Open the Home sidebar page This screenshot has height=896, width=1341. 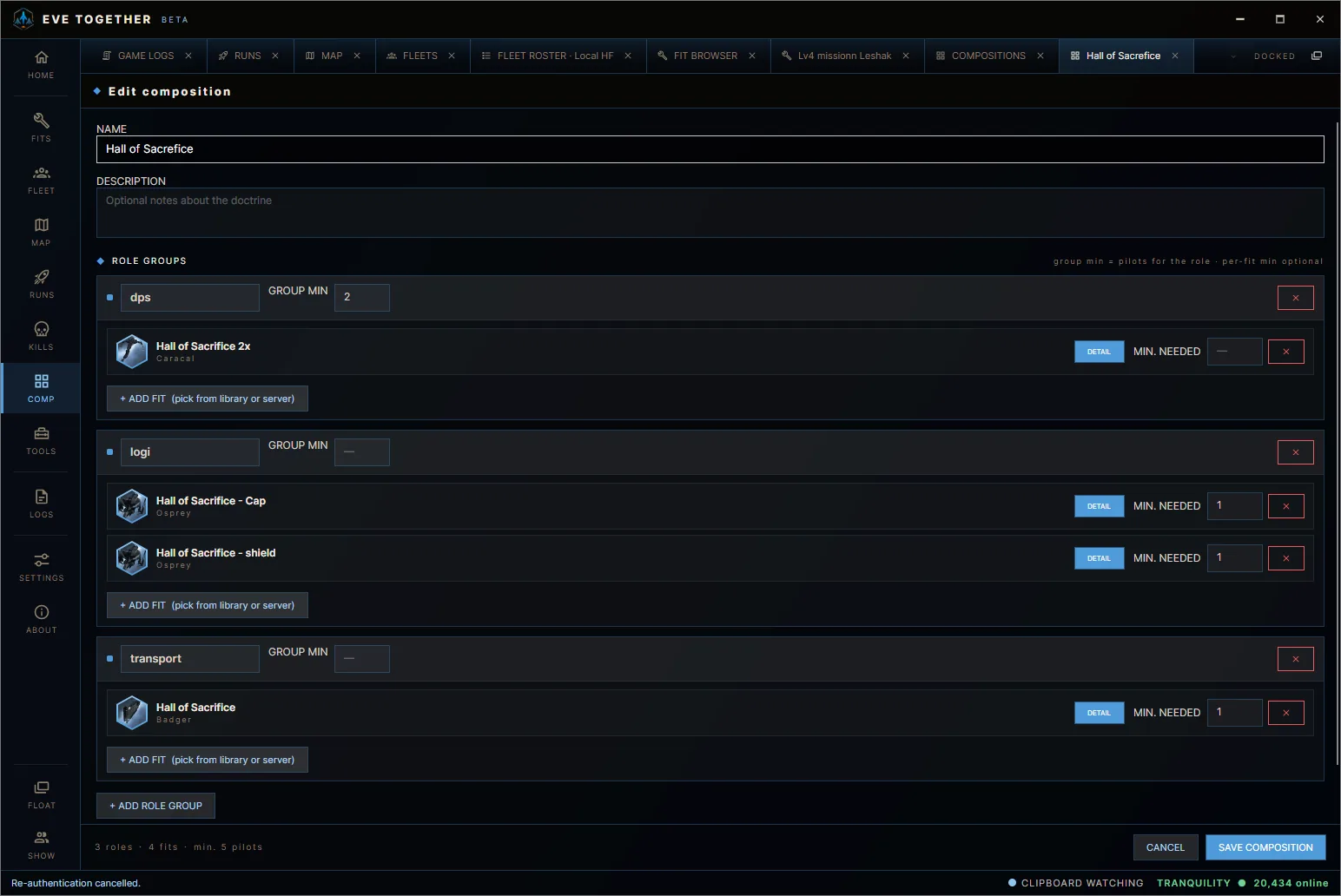pyautogui.click(x=41, y=65)
